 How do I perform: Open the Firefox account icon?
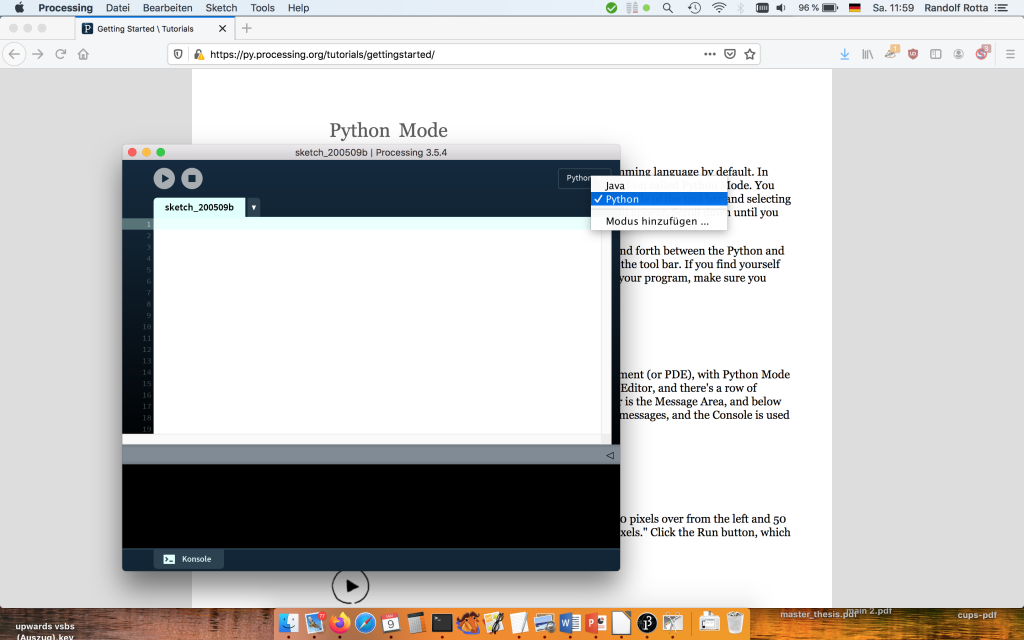(x=958, y=53)
